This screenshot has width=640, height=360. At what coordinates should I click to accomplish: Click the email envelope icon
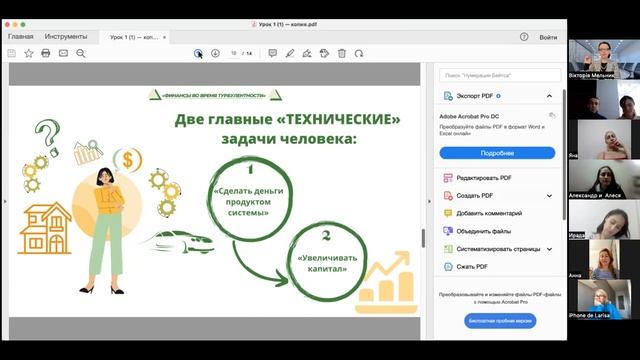[x=63, y=53]
